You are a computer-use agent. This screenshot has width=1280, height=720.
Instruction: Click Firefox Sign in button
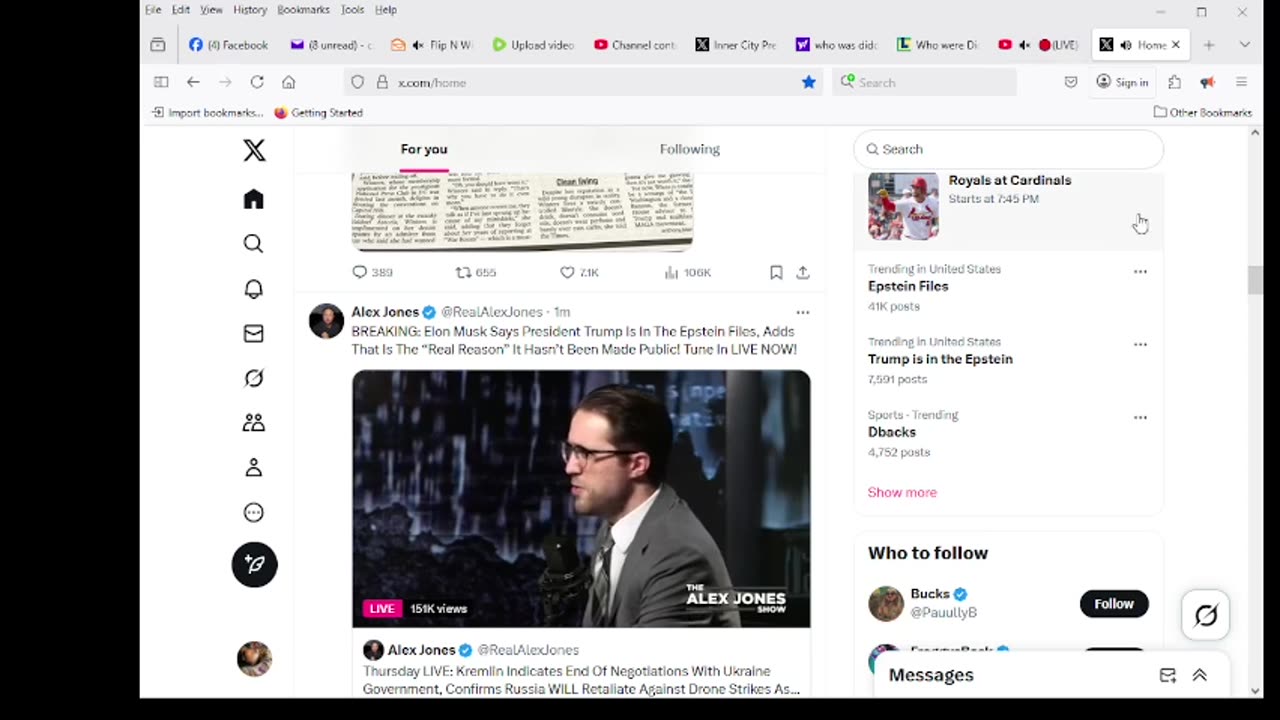tap(1122, 82)
